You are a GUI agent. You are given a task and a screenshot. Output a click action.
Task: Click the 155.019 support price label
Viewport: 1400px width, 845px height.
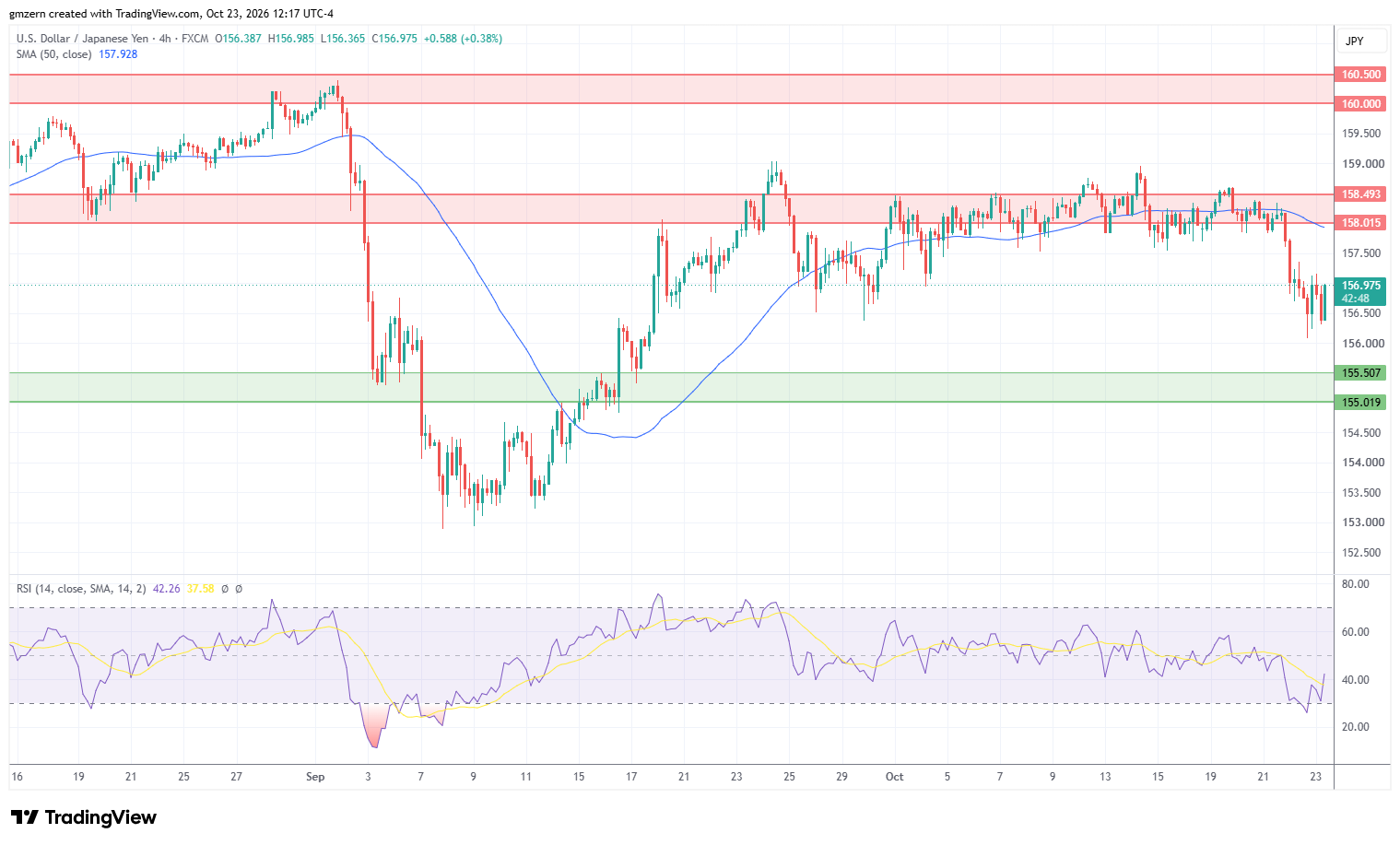[1360, 403]
